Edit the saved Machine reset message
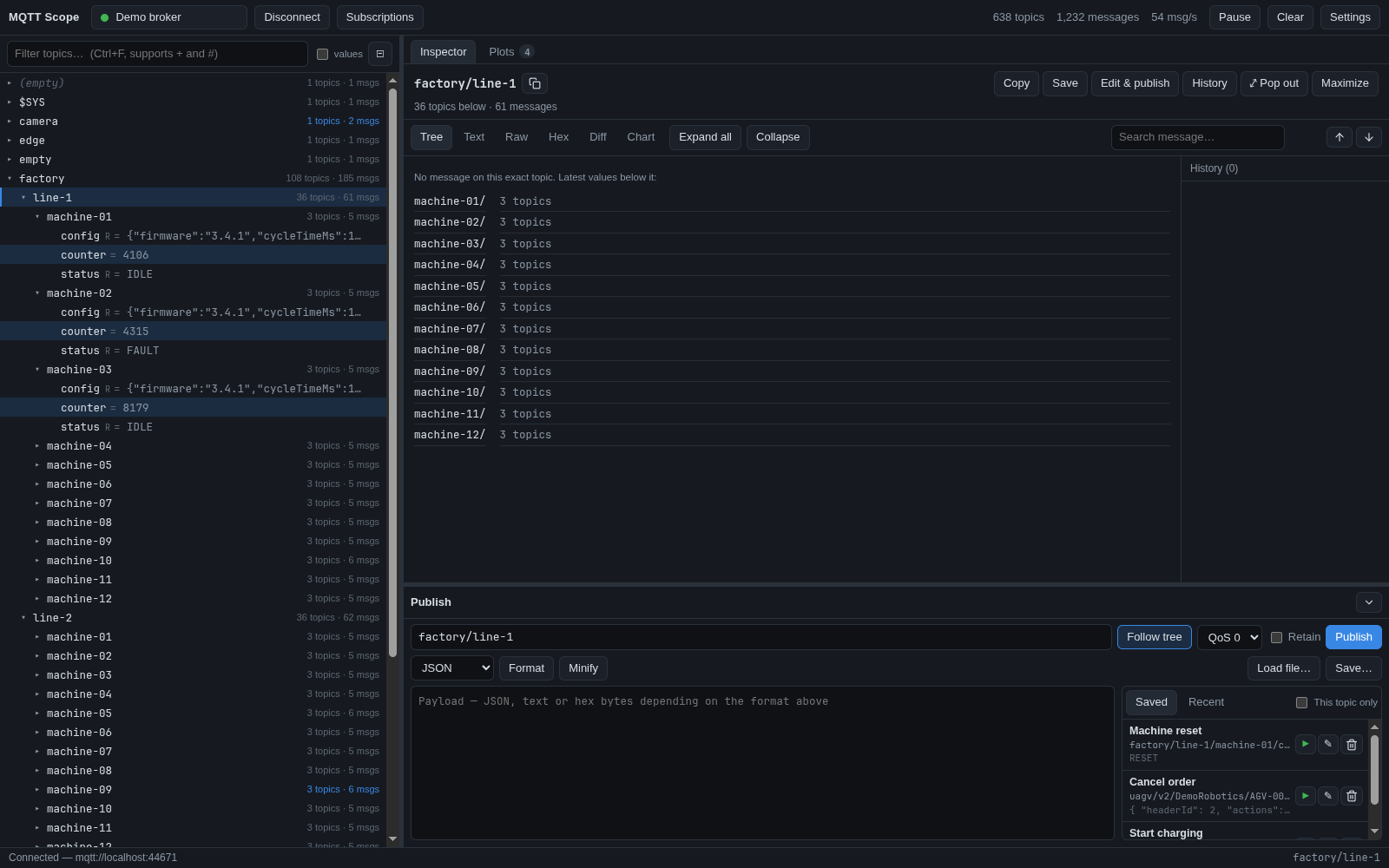 (1328, 745)
